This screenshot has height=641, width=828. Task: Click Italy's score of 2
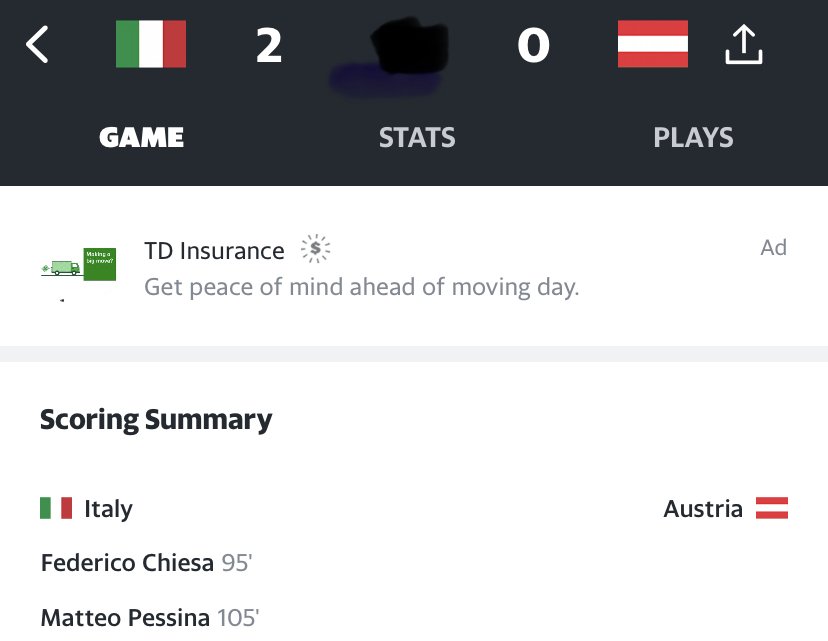[269, 46]
